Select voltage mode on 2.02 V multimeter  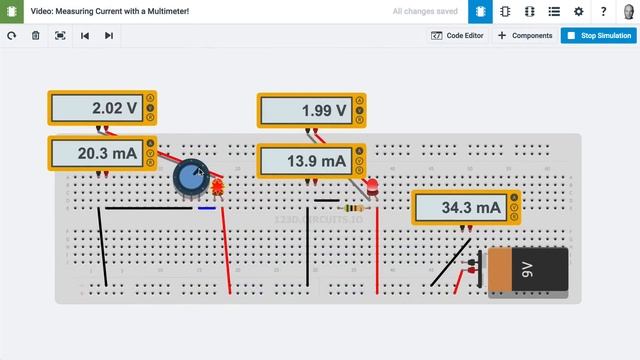pos(150,108)
